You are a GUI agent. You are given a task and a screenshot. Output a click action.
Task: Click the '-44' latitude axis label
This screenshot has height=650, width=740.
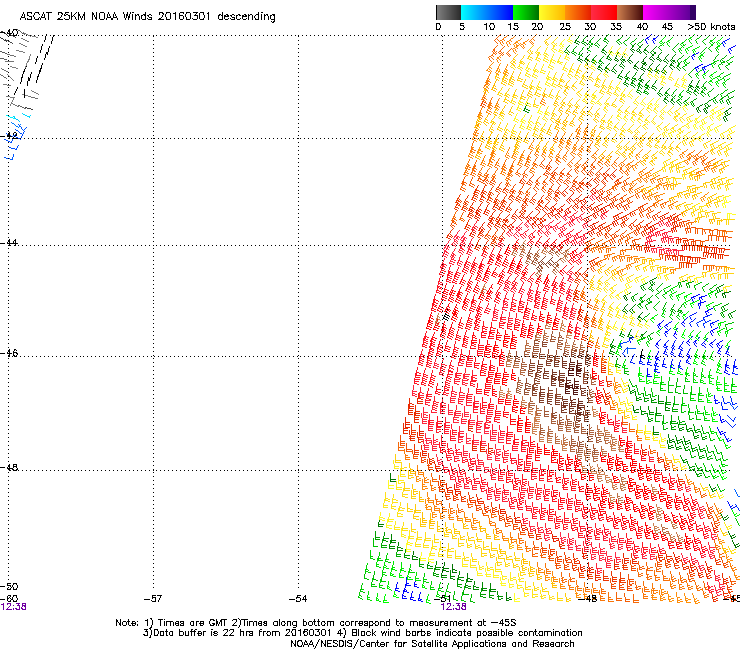pyautogui.click(x=9, y=243)
